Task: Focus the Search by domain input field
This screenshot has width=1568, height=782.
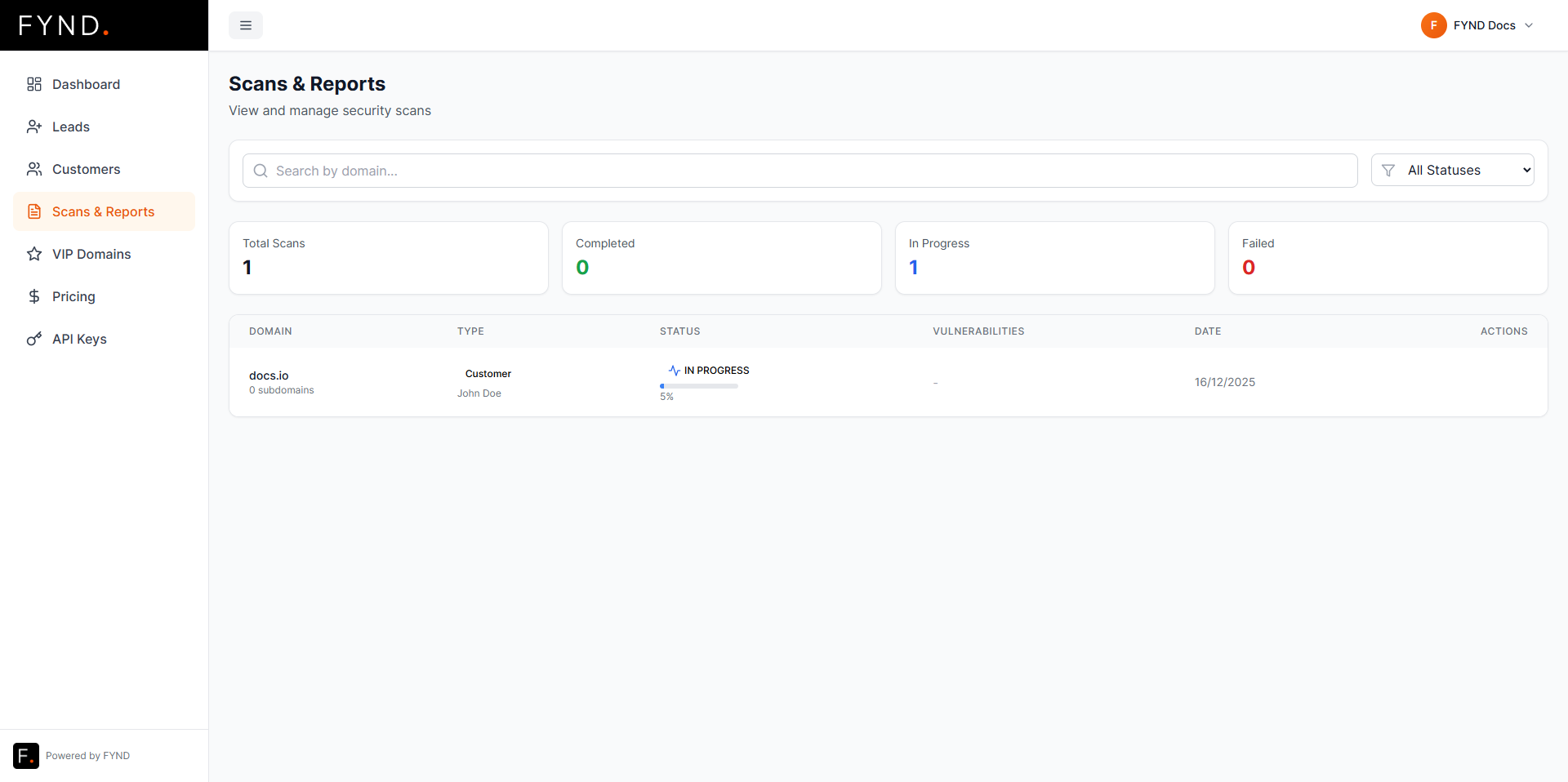Action: click(800, 171)
